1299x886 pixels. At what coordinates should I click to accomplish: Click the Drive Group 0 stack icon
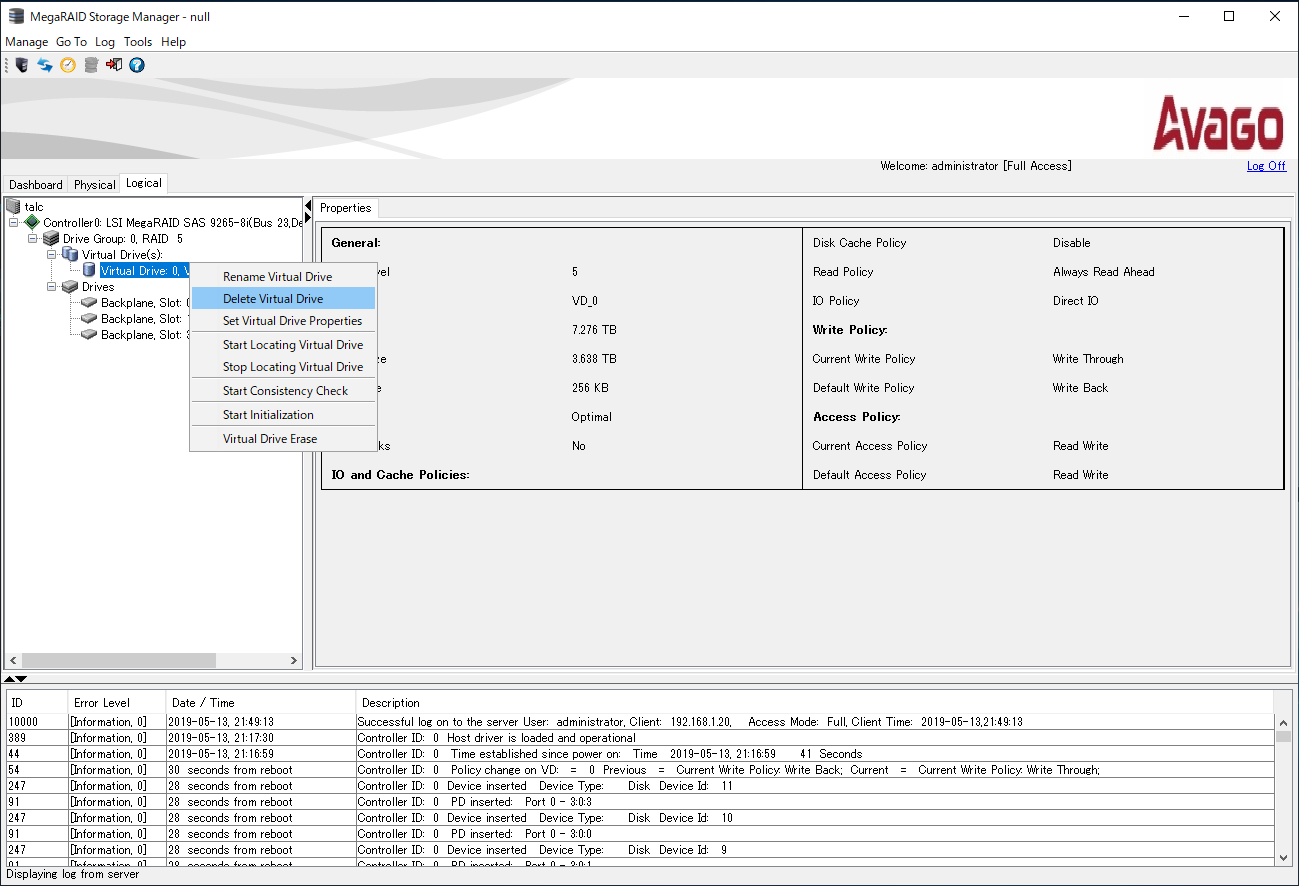tap(51, 239)
